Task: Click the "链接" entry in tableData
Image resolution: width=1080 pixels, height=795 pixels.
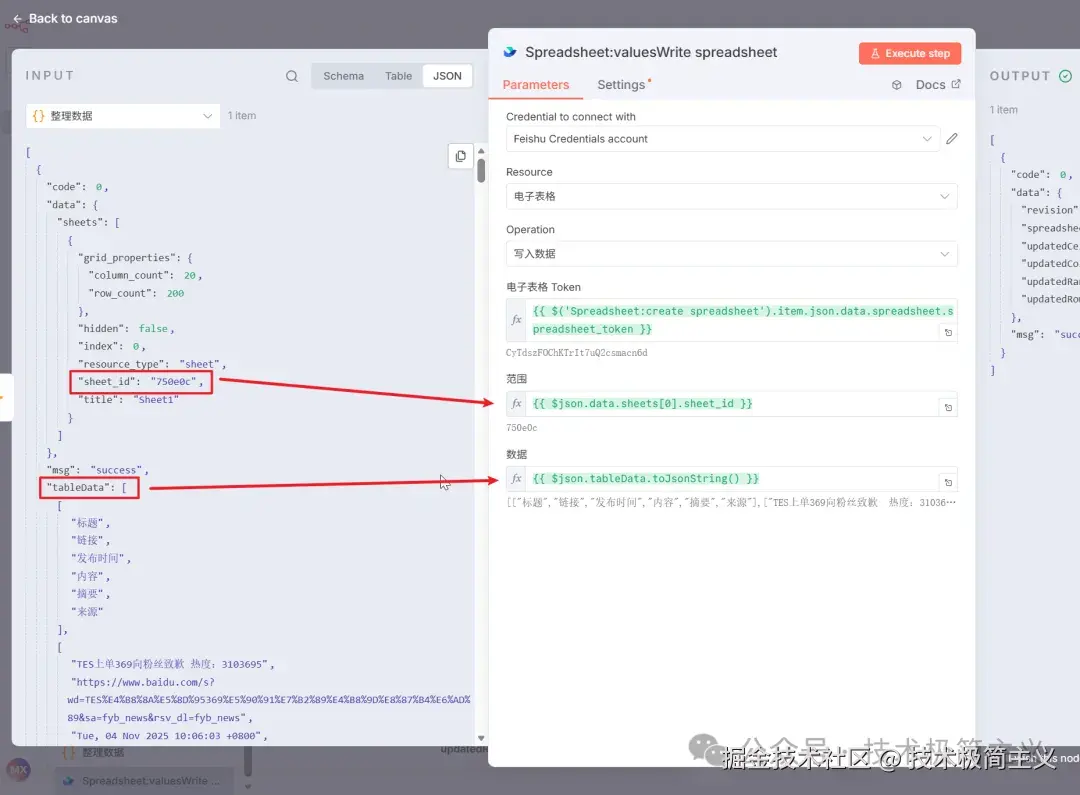Action: [87, 540]
